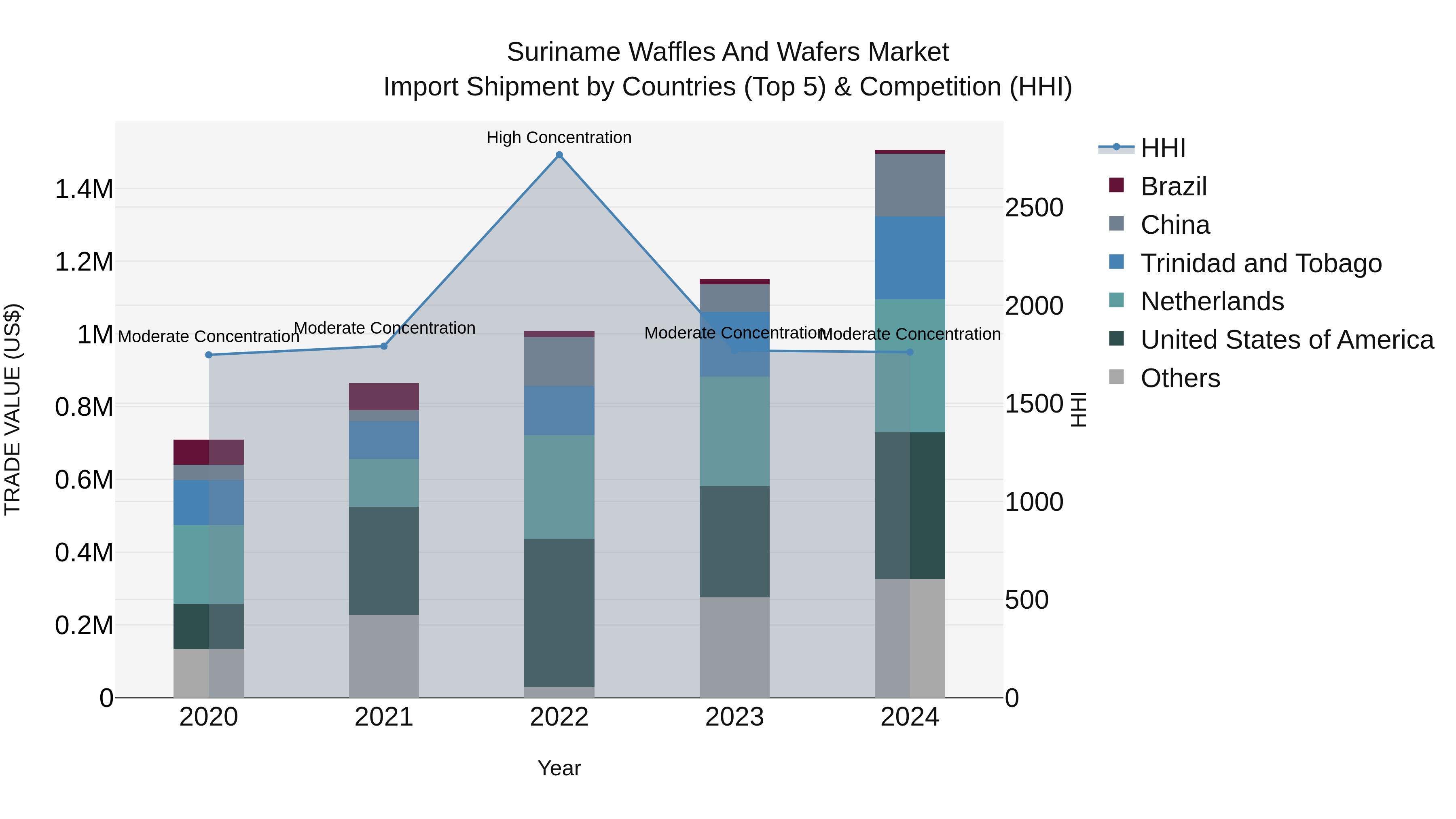Click the United States dark green swatch
The width and height of the screenshot is (1456, 819).
pyautogui.click(x=1116, y=339)
